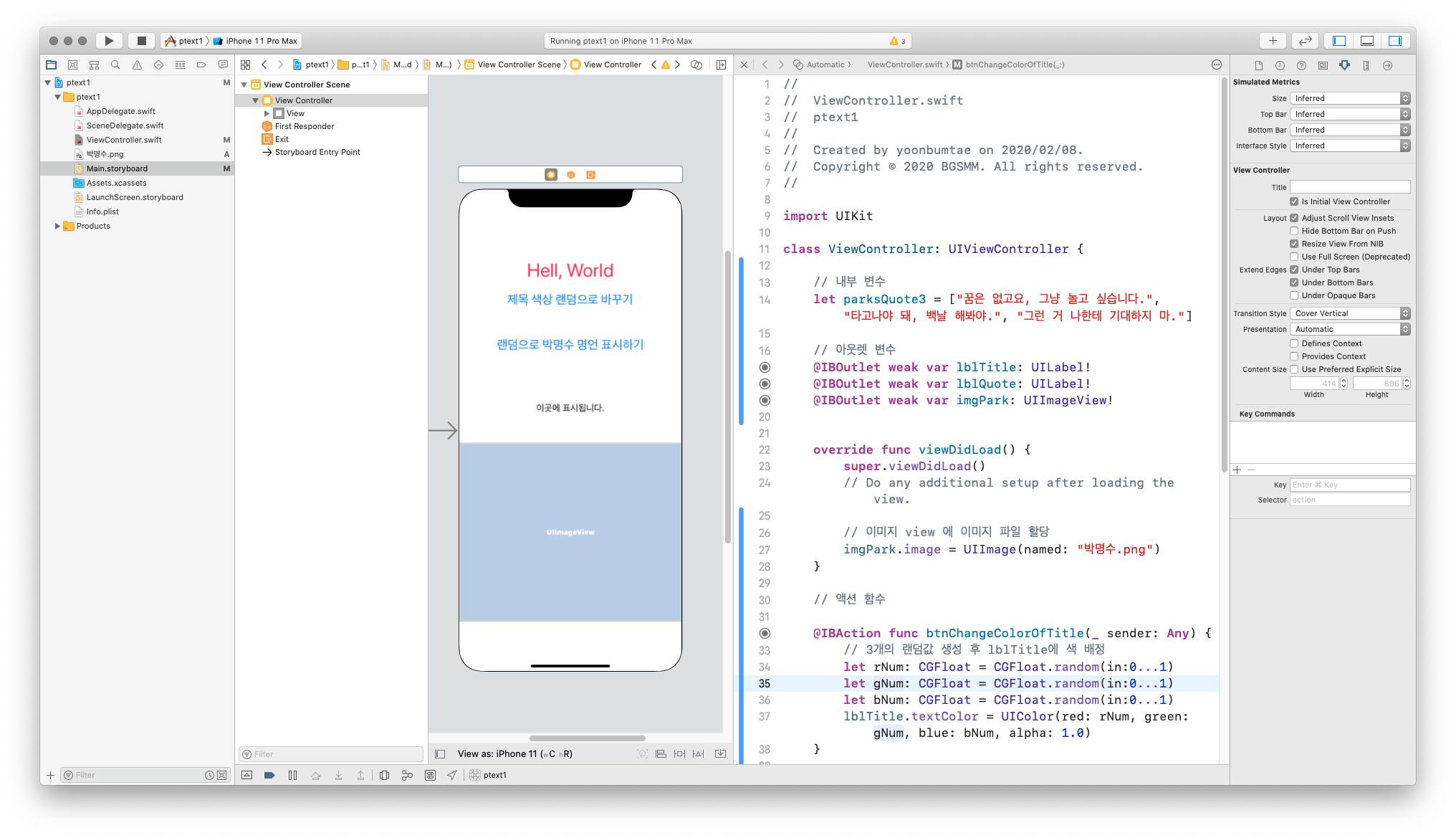Click the yellow warning badge in status bar
The image size is (1456, 838).
coord(897,41)
